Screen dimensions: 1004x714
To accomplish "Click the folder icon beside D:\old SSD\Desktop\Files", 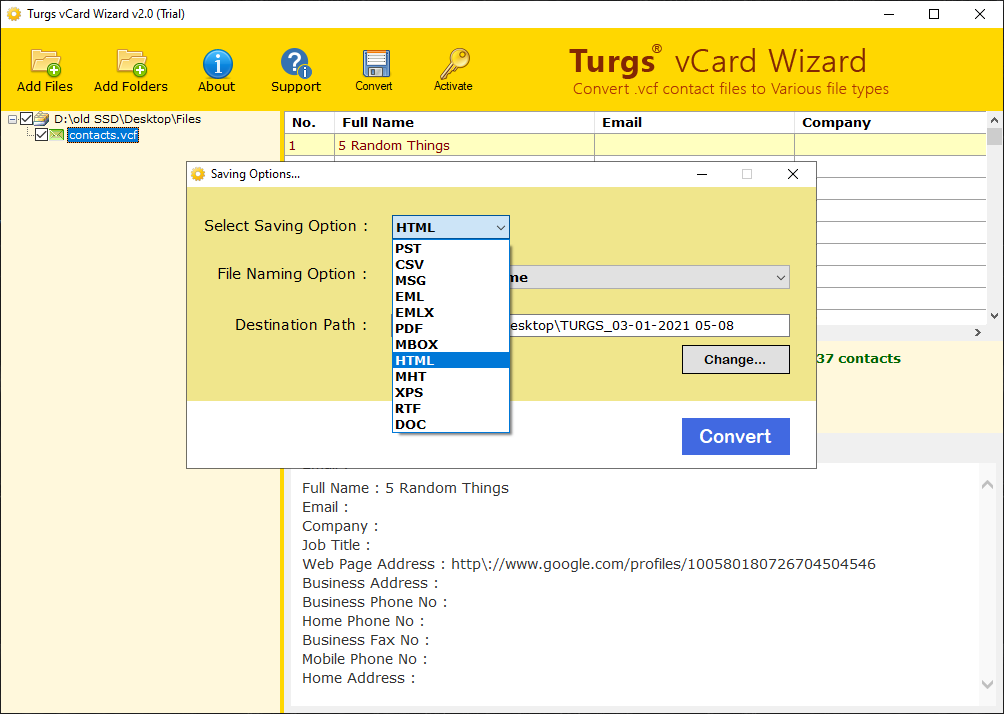I will (x=42, y=118).
